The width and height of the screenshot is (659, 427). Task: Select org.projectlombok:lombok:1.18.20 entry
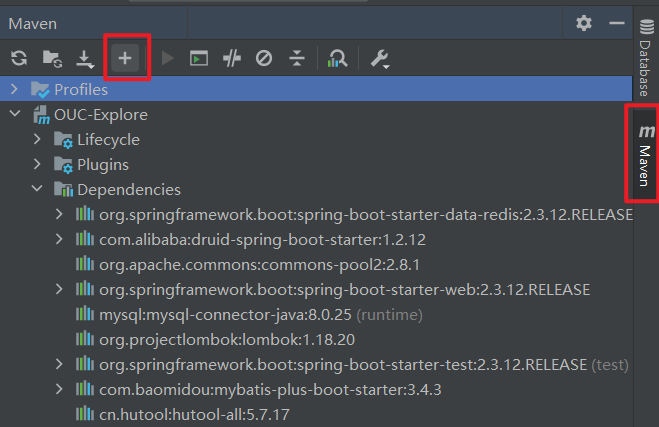click(316, 339)
